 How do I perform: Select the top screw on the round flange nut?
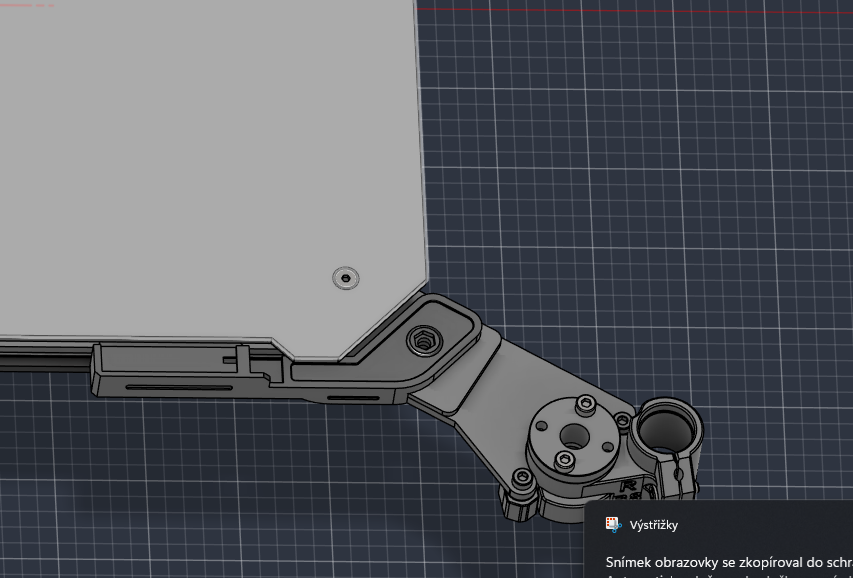tap(585, 403)
